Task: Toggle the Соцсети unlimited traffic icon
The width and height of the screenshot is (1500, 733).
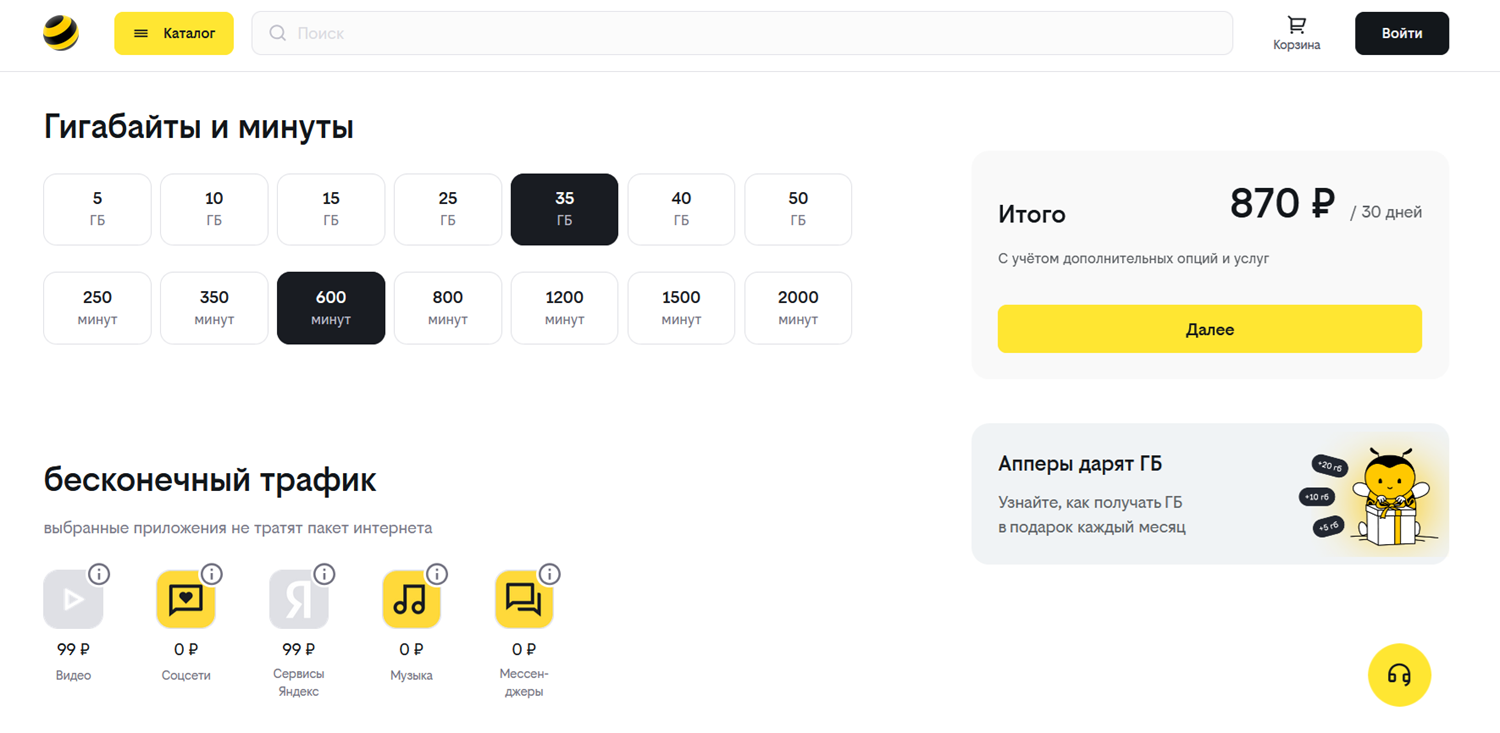Action: coord(186,599)
